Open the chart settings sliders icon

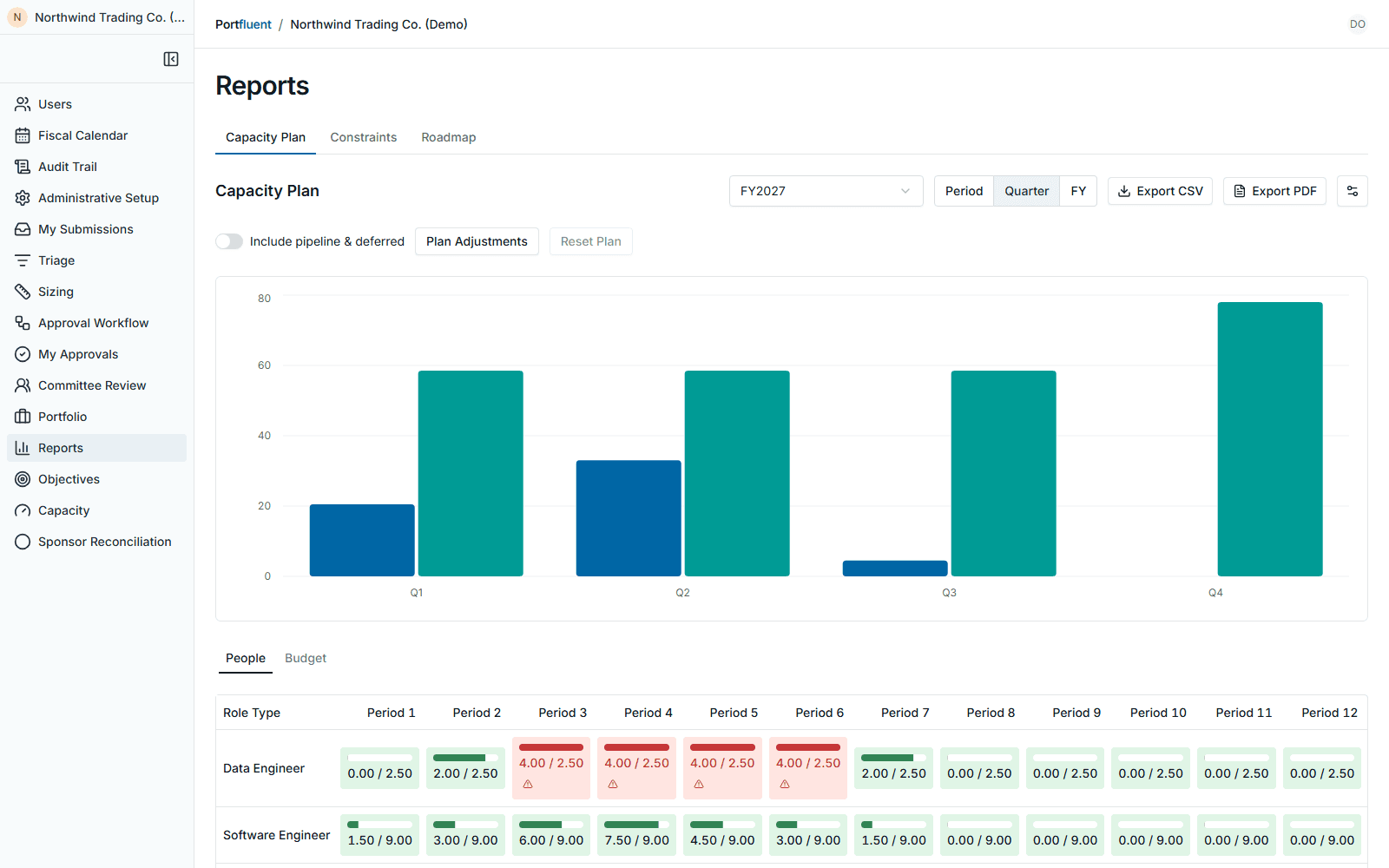(1353, 191)
